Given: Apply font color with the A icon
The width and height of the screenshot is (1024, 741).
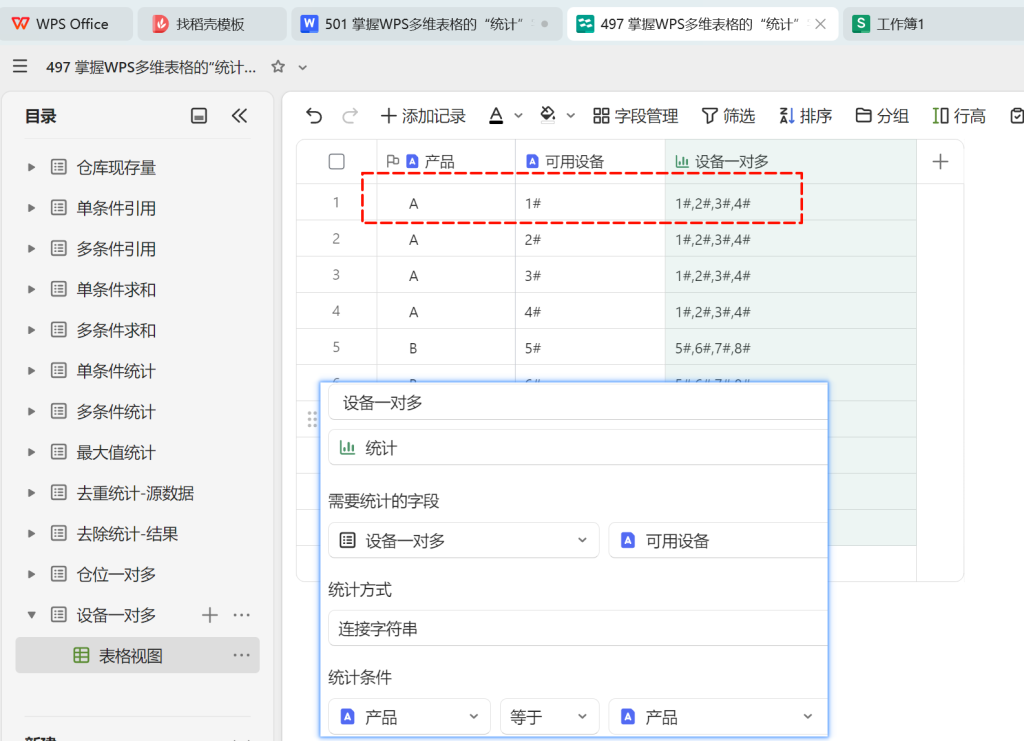Looking at the screenshot, I should (496, 116).
